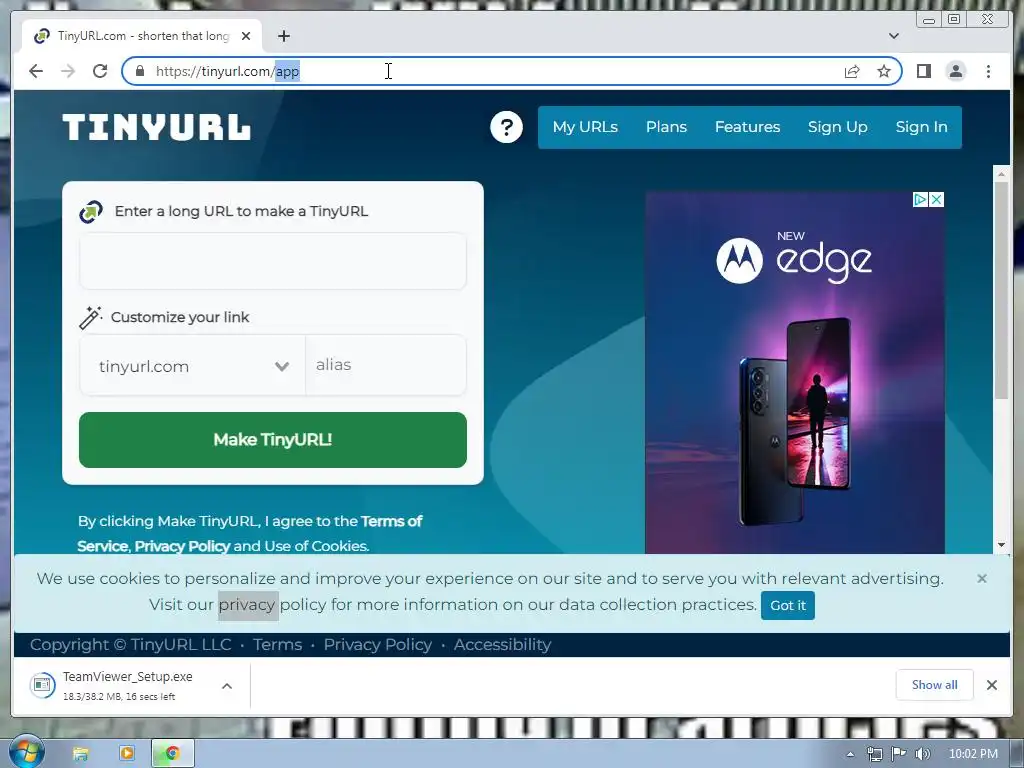Viewport: 1024px width, 768px height.
Task: Dismiss the cookie banner with X
Action: (x=982, y=579)
